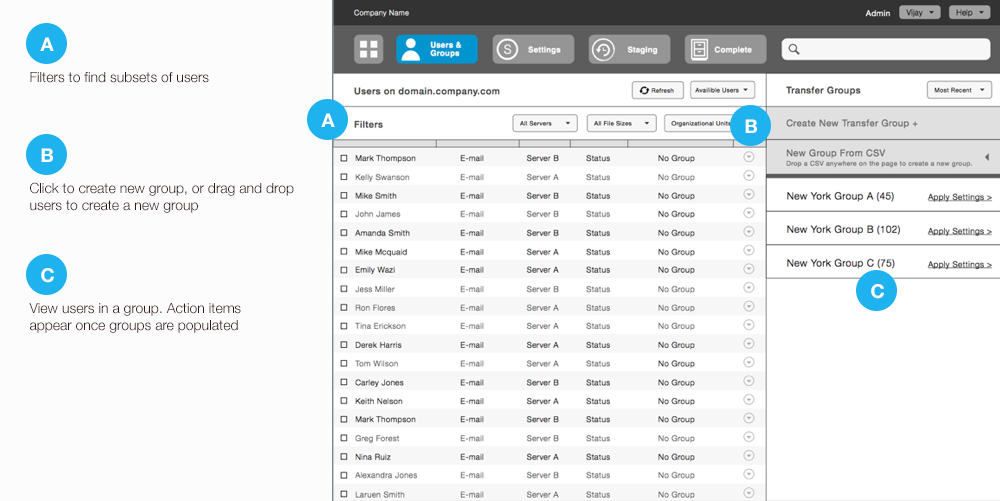This screenshot has height=501, width=1000.
Task: Click Create New Transfer Group +
Action: [852, 123]
